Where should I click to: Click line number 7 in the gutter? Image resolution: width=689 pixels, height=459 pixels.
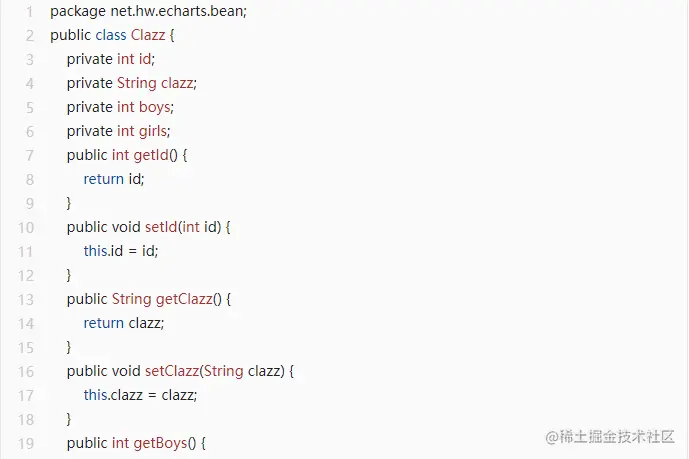tap(30, 155)
